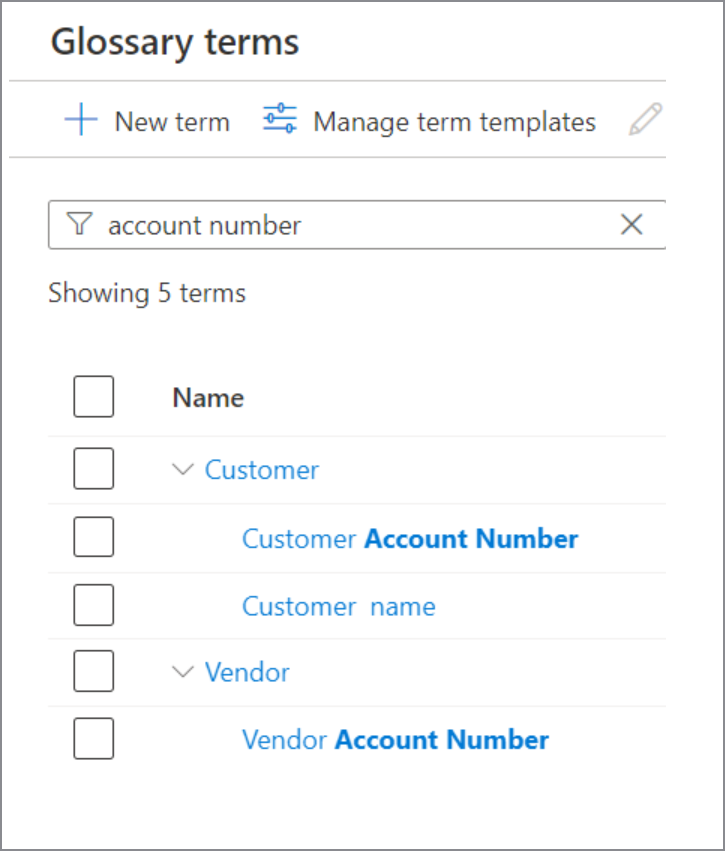725x851 pixels.
Task: Click the Manage term templates sliders icon
Action: [x=280, y=119]
